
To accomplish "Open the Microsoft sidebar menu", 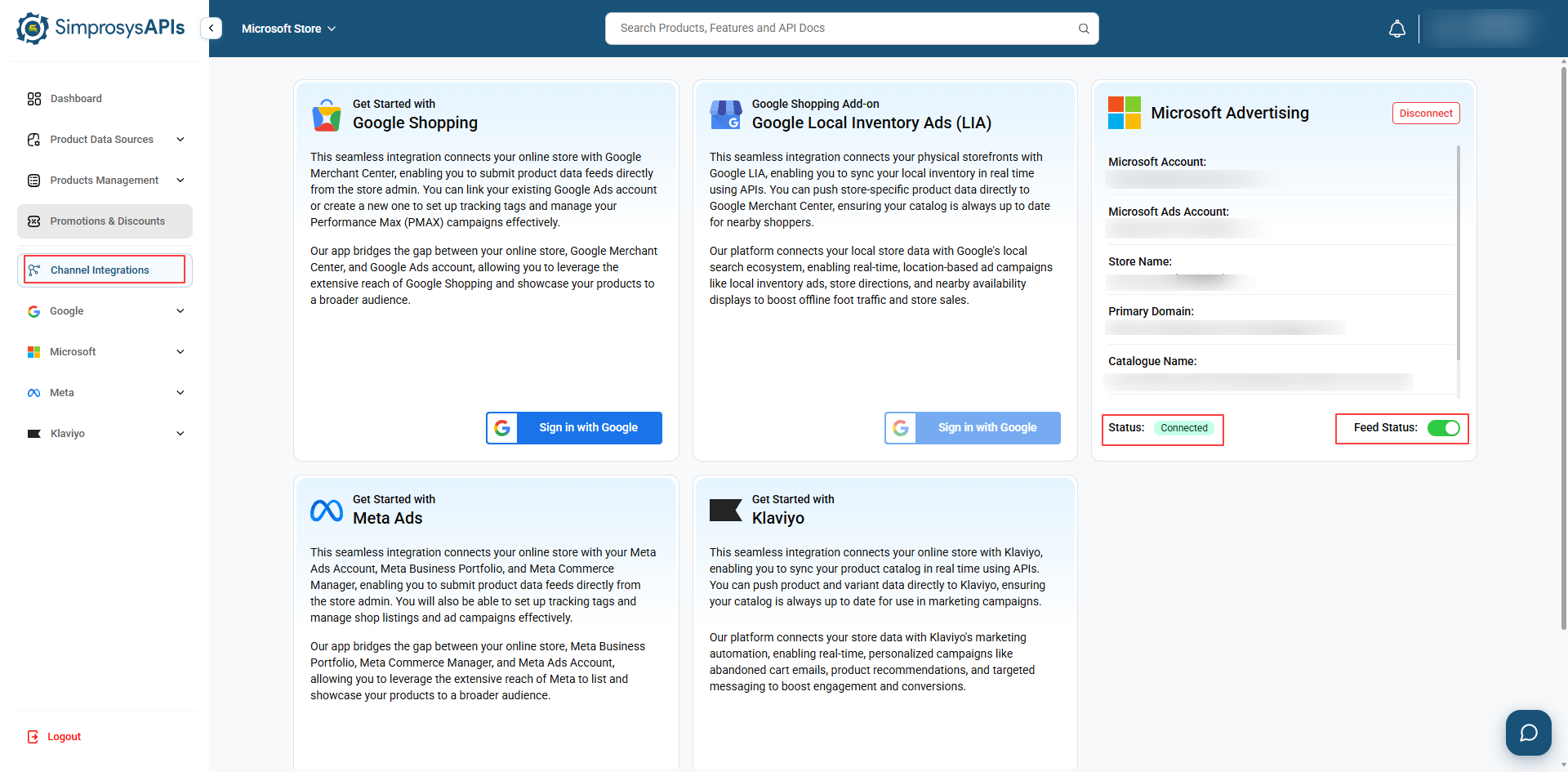I will [105, 352].
